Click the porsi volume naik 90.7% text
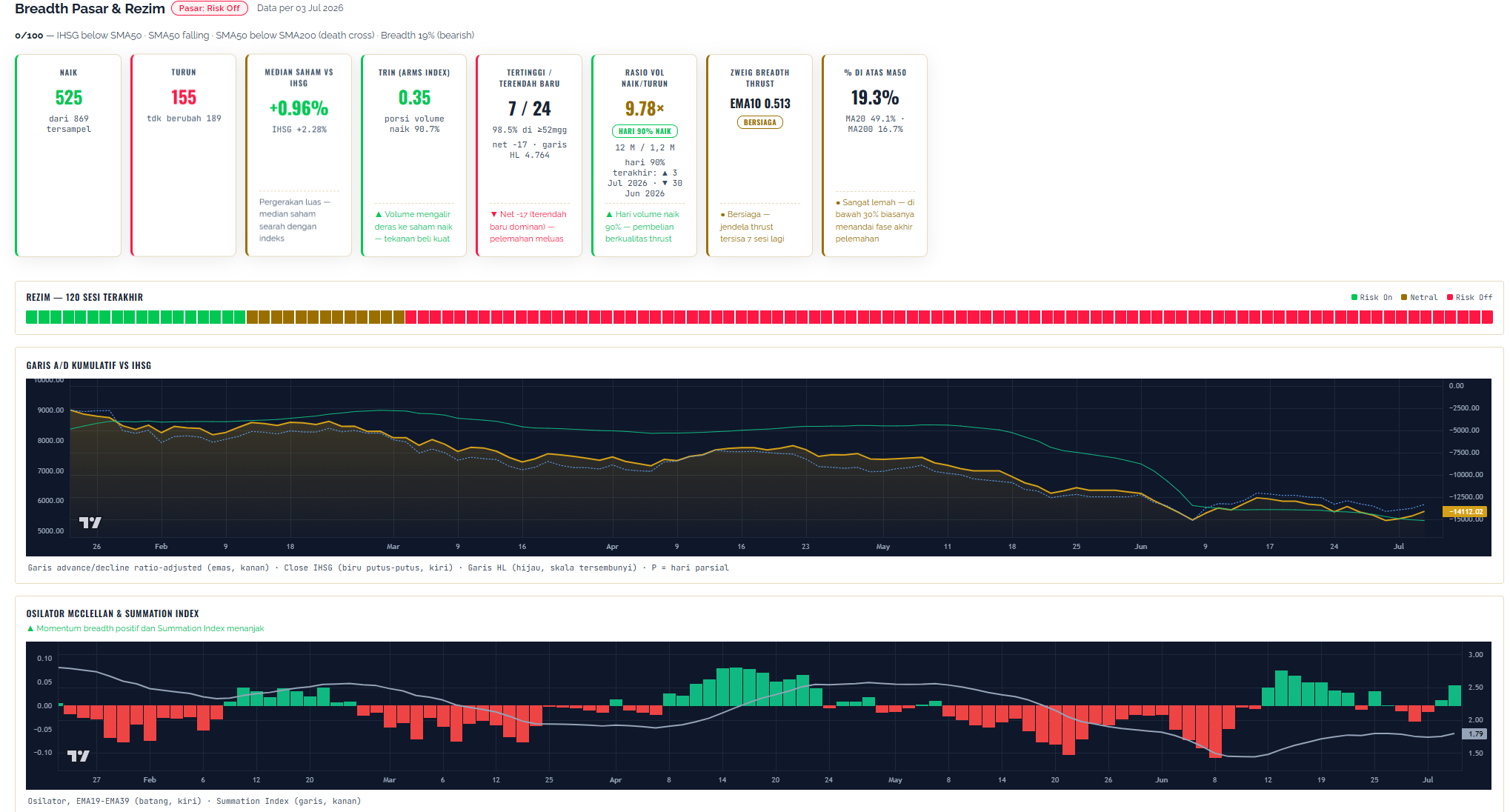The height and width of the screenshot is (812, 1510). [414, 124]
